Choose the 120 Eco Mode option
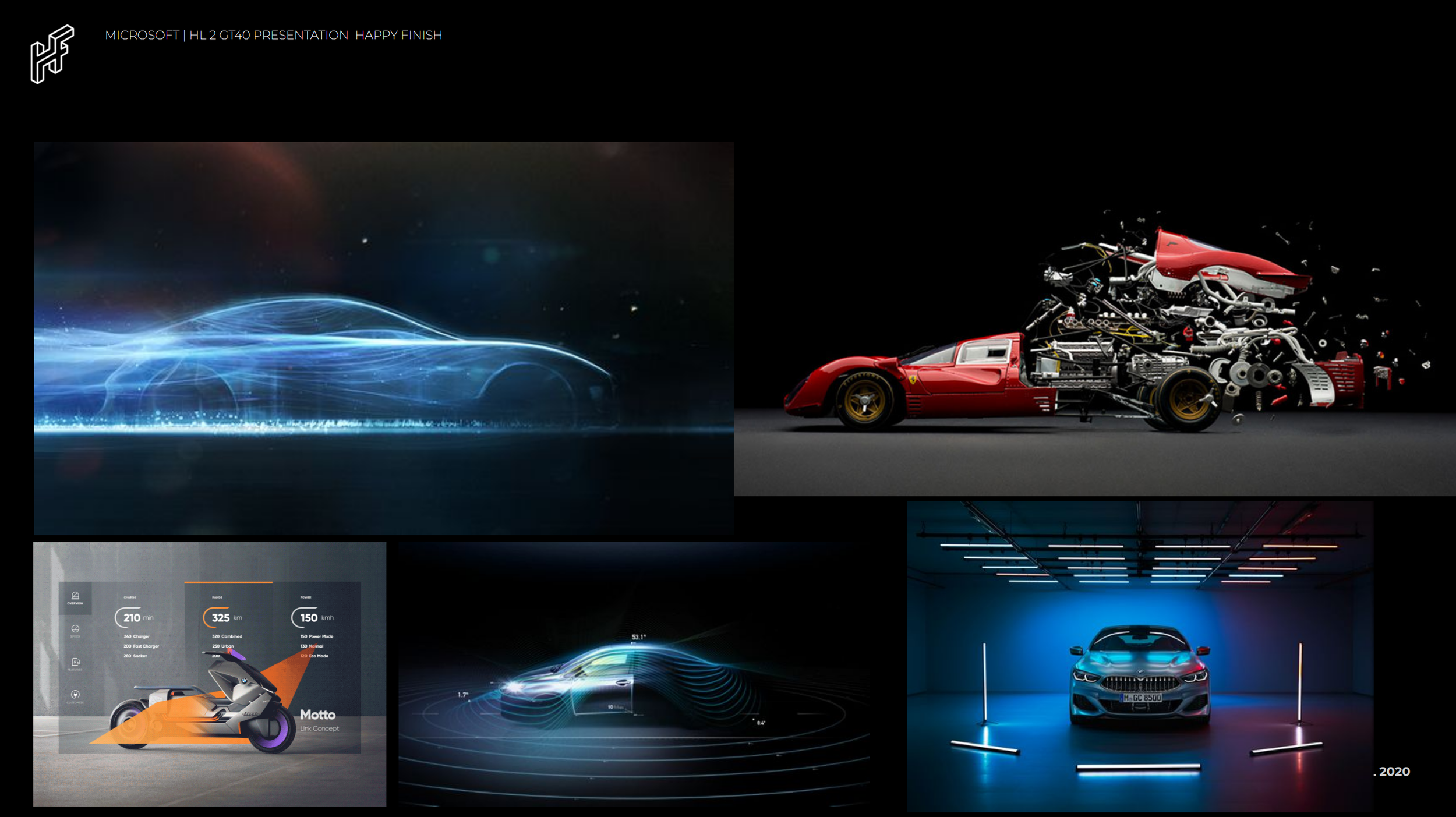 point(314,656)
